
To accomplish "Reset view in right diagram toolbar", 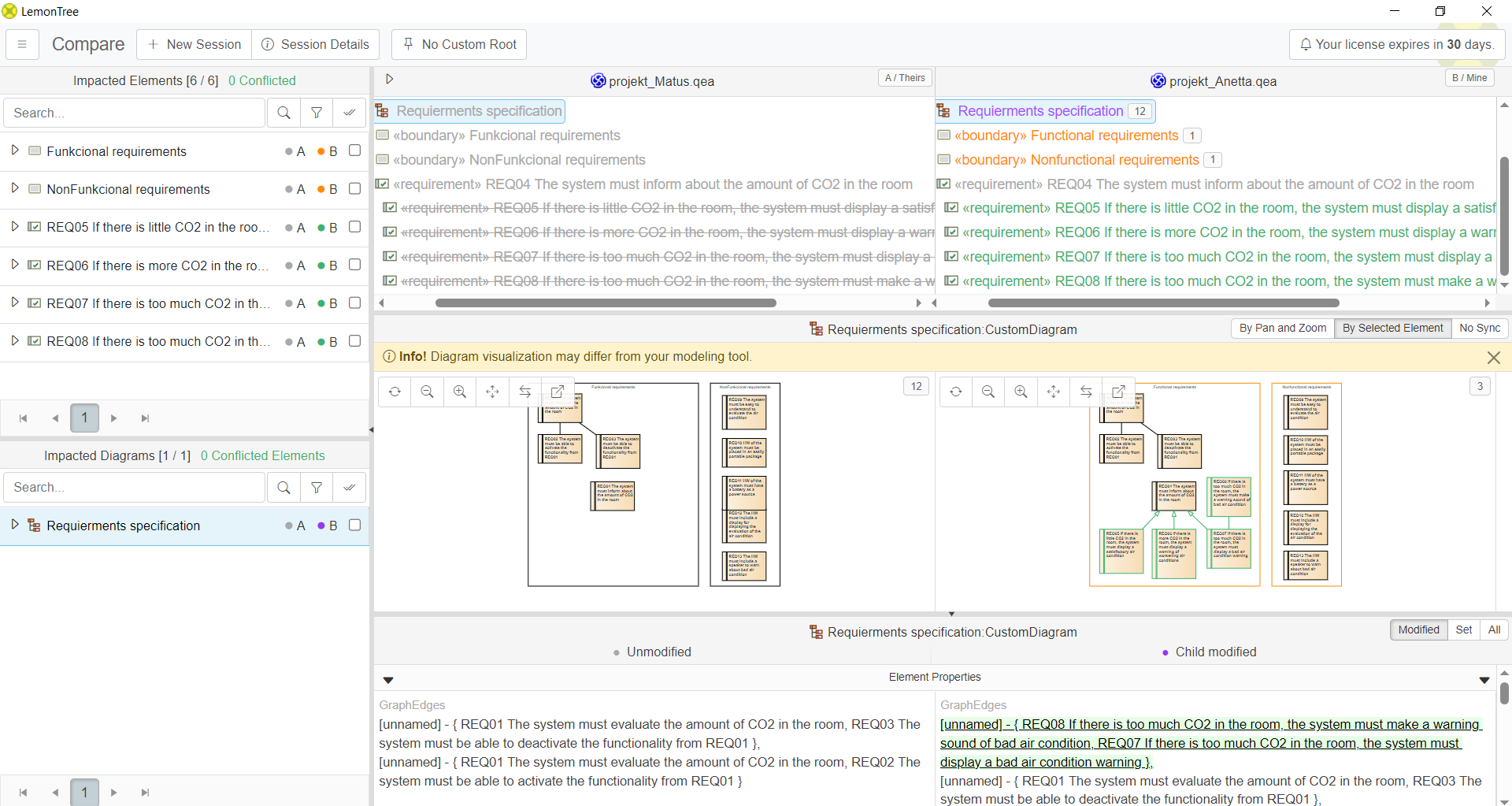I will coord(956,392).
